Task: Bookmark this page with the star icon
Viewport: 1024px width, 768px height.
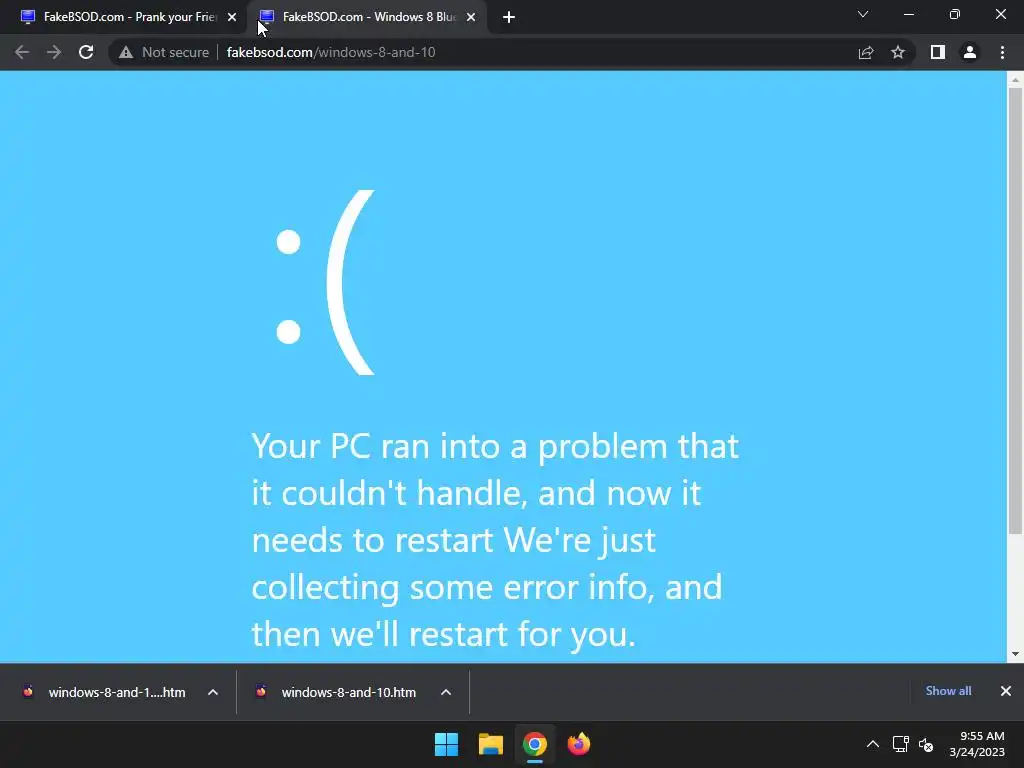Action: [898, 52]
